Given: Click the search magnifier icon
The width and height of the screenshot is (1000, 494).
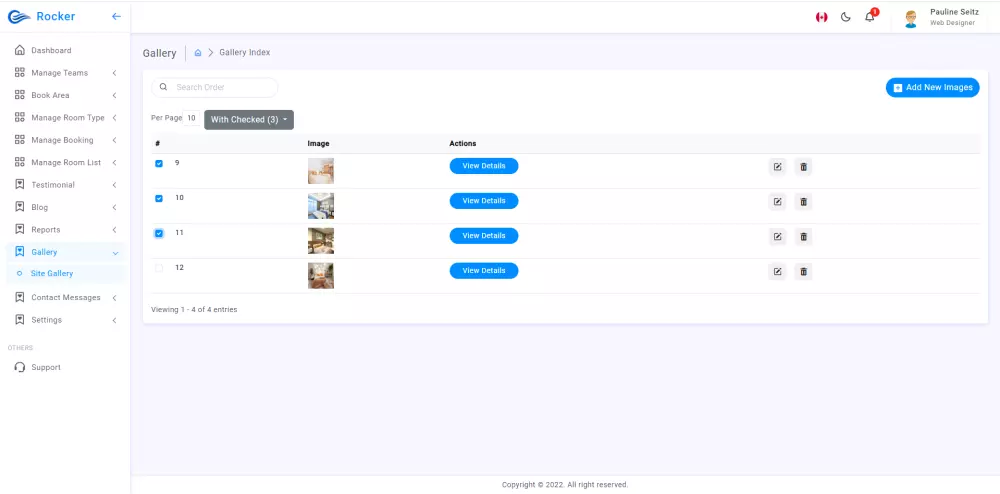Looking at the screenshot, I should [163, 87].
